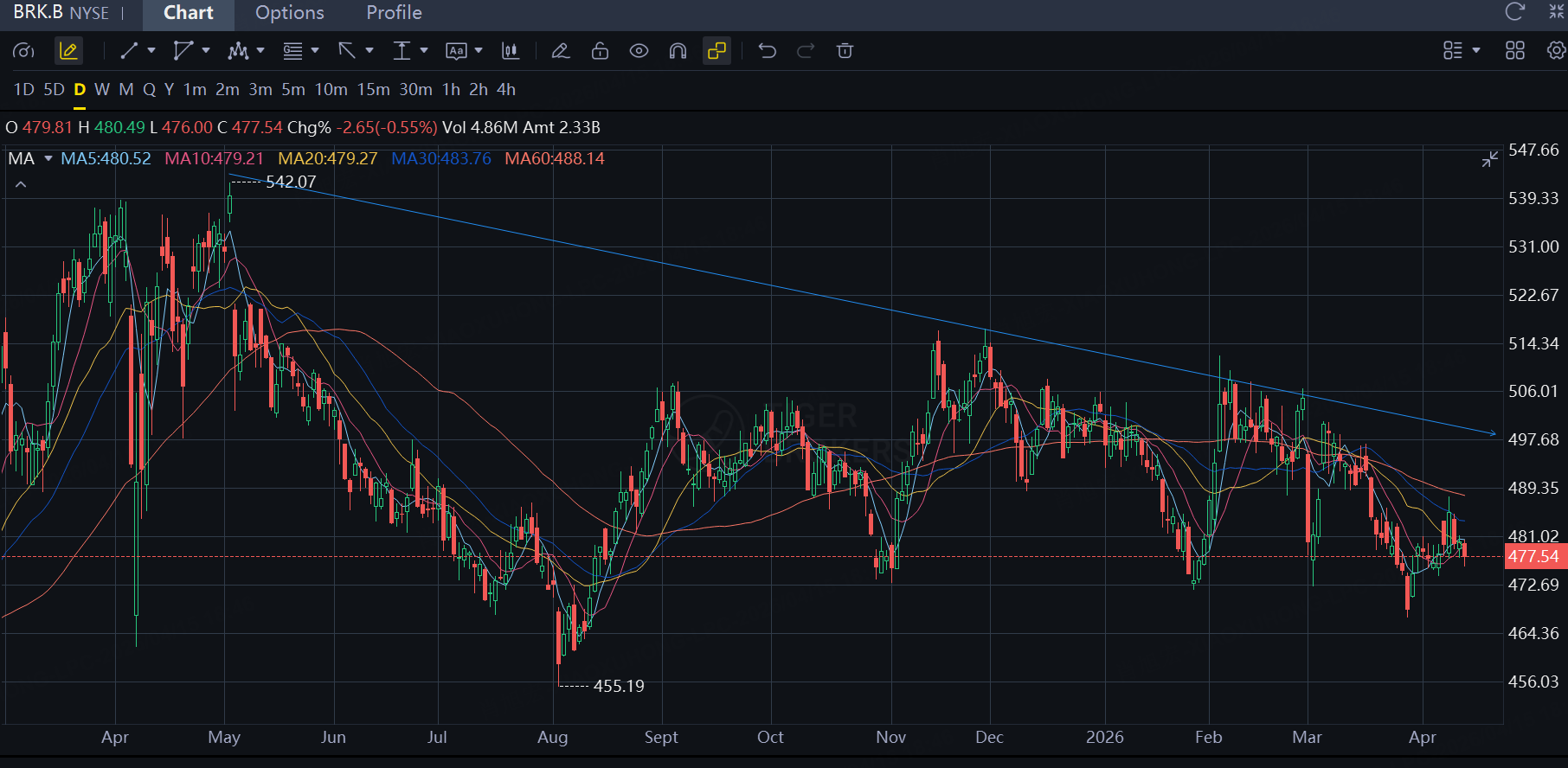
Task: Toggle magnet snap mode
Action: click(x=678, y=51)
